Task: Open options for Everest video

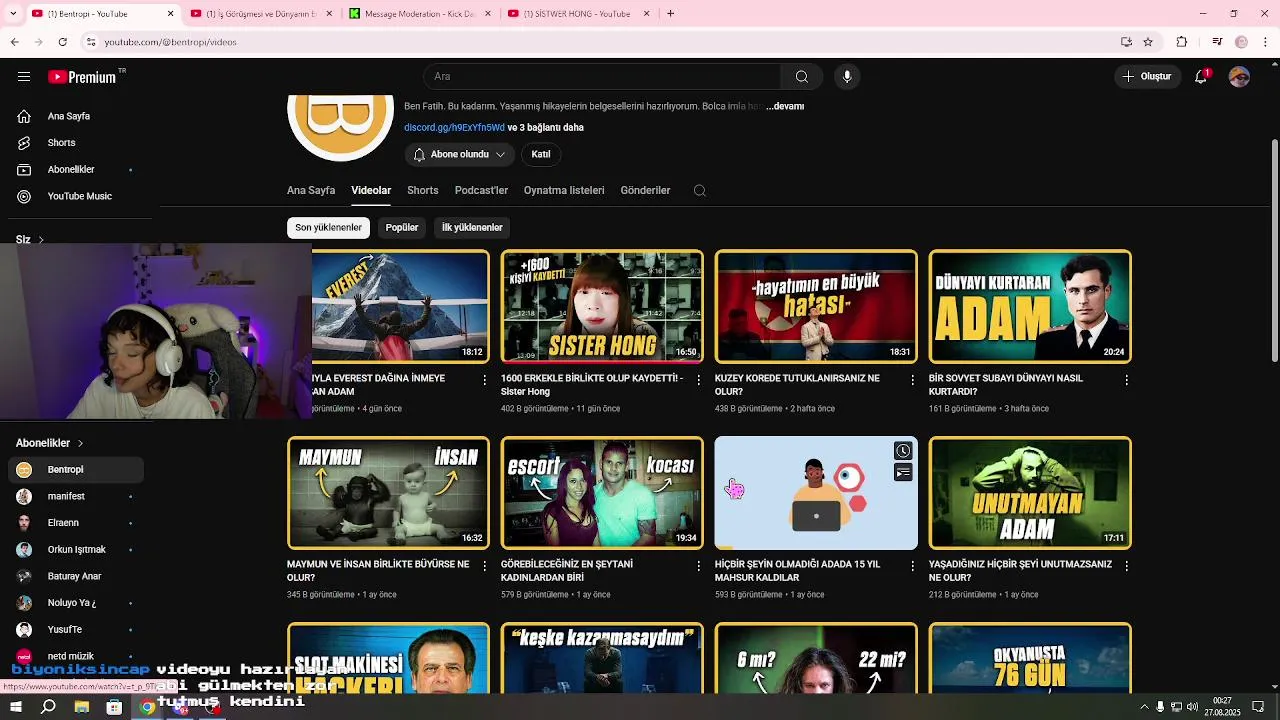Action: coord(485,380)
